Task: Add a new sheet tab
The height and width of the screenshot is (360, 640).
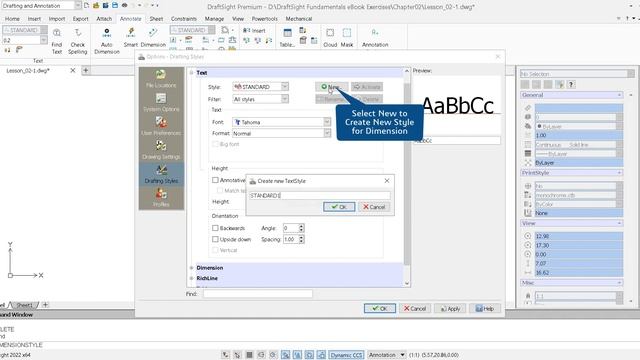Action: tap(45, 304)
